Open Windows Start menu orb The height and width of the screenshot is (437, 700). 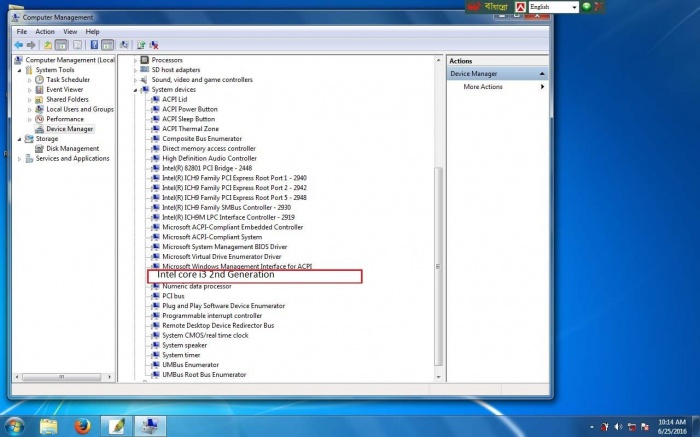coord(13,426)
